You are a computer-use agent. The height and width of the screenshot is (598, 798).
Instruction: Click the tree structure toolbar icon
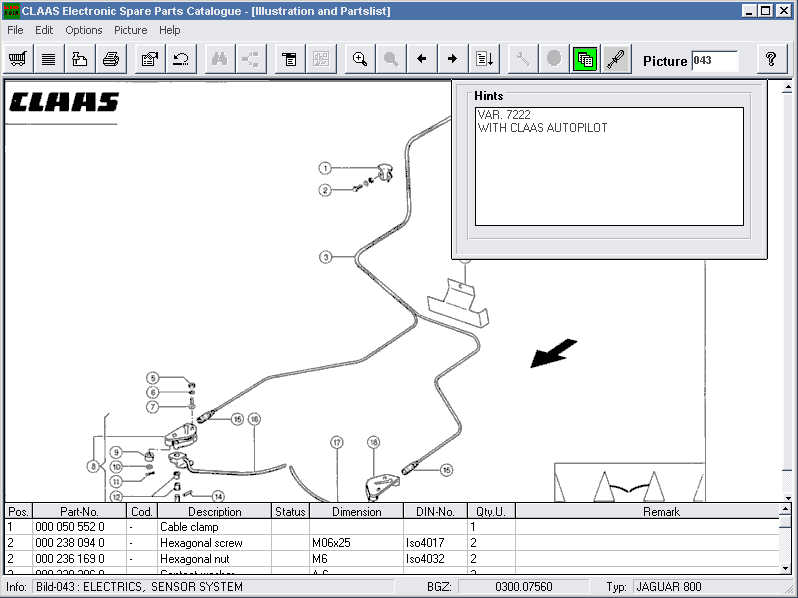coord(250,59)
